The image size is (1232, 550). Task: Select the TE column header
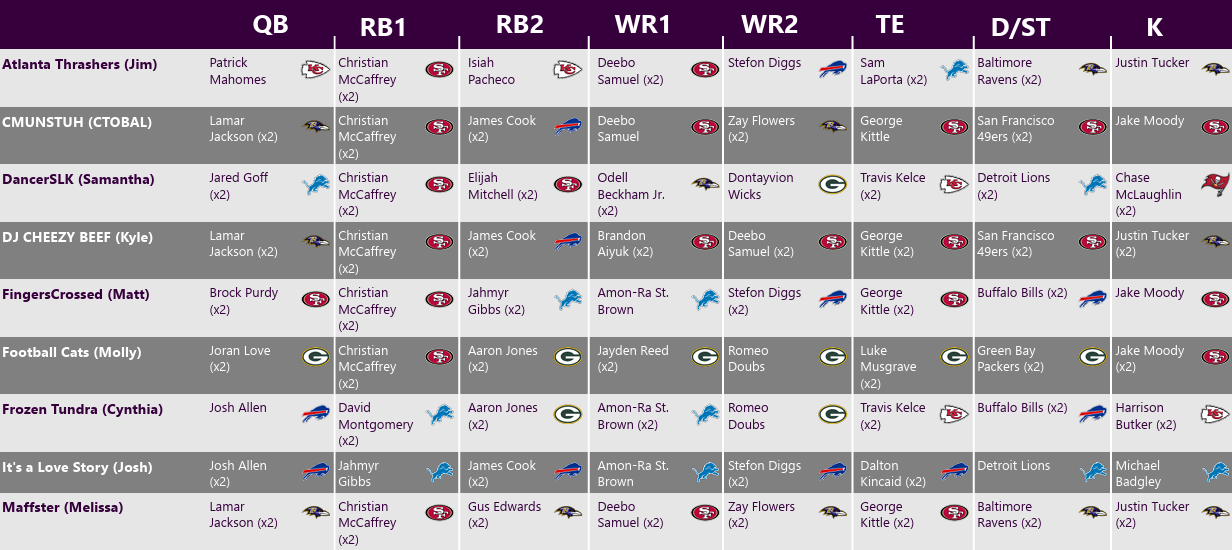tap(889, 25)
